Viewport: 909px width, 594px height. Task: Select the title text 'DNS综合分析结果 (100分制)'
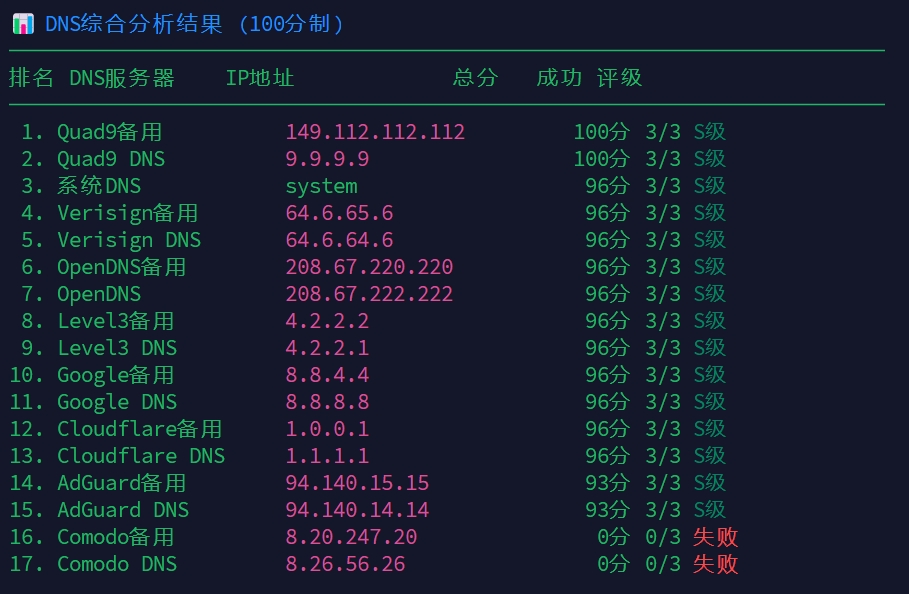(194, 24)
